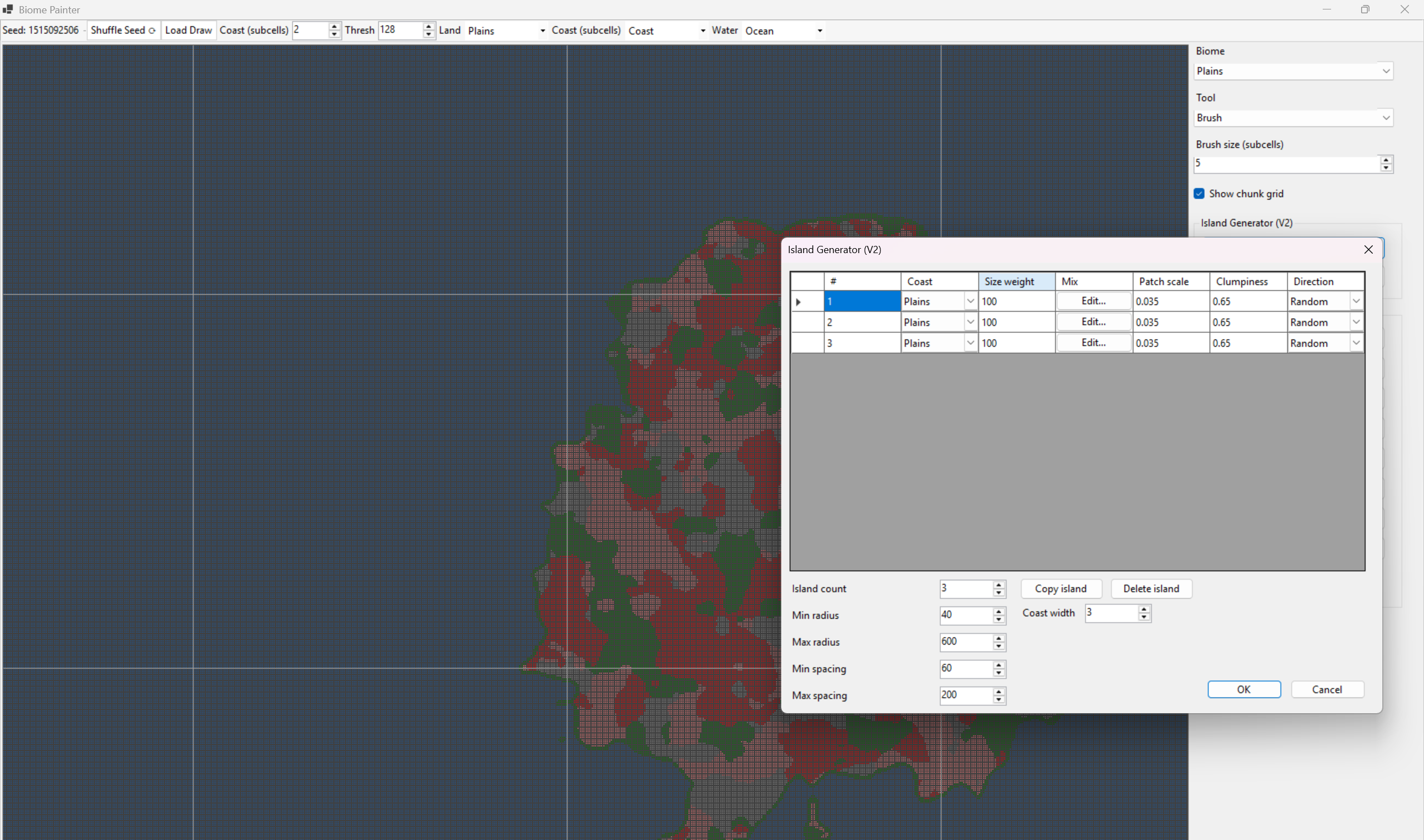Increase Island count with up arrow
The width and height of the screenshot is (1424, 840).
tap(999, 585)
